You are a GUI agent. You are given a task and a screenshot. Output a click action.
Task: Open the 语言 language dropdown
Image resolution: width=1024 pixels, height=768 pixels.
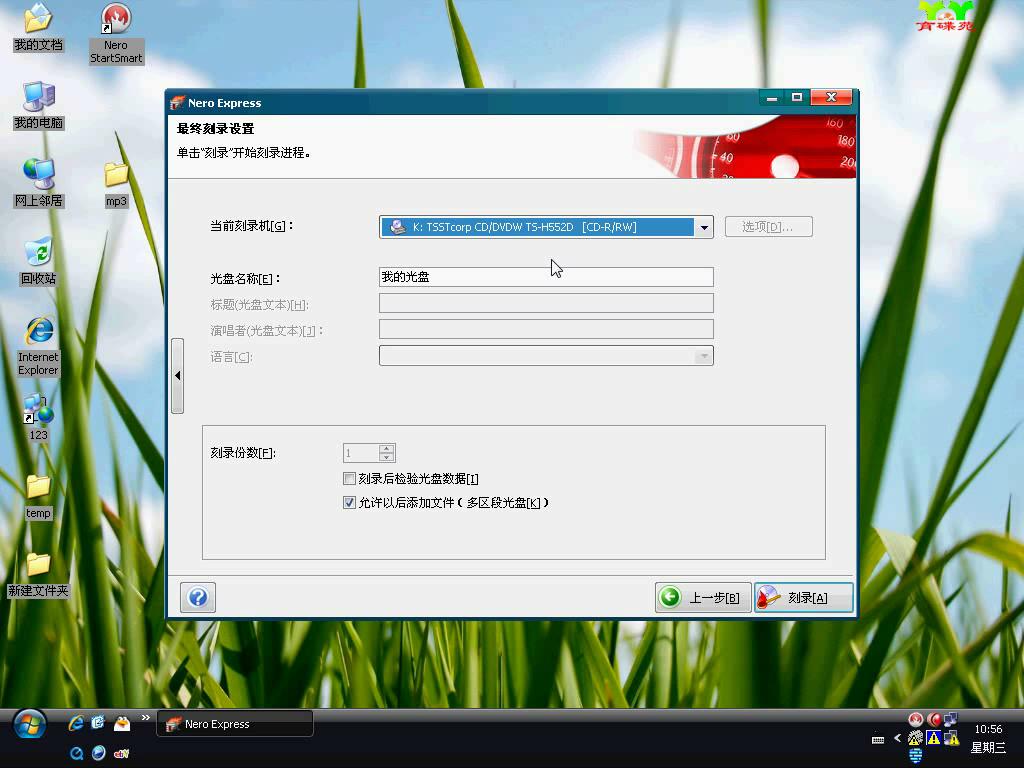click(703, 356)
